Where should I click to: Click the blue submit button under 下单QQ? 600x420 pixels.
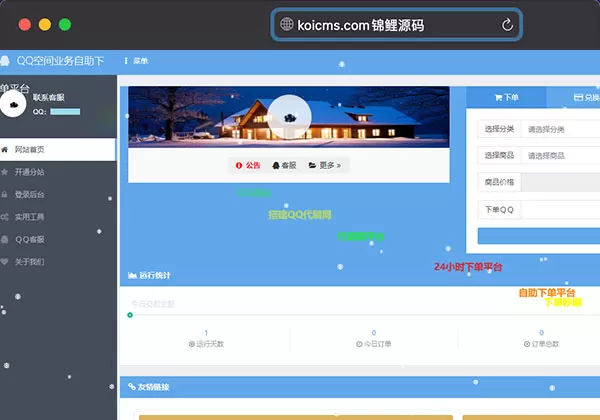[x=539, y=236]
